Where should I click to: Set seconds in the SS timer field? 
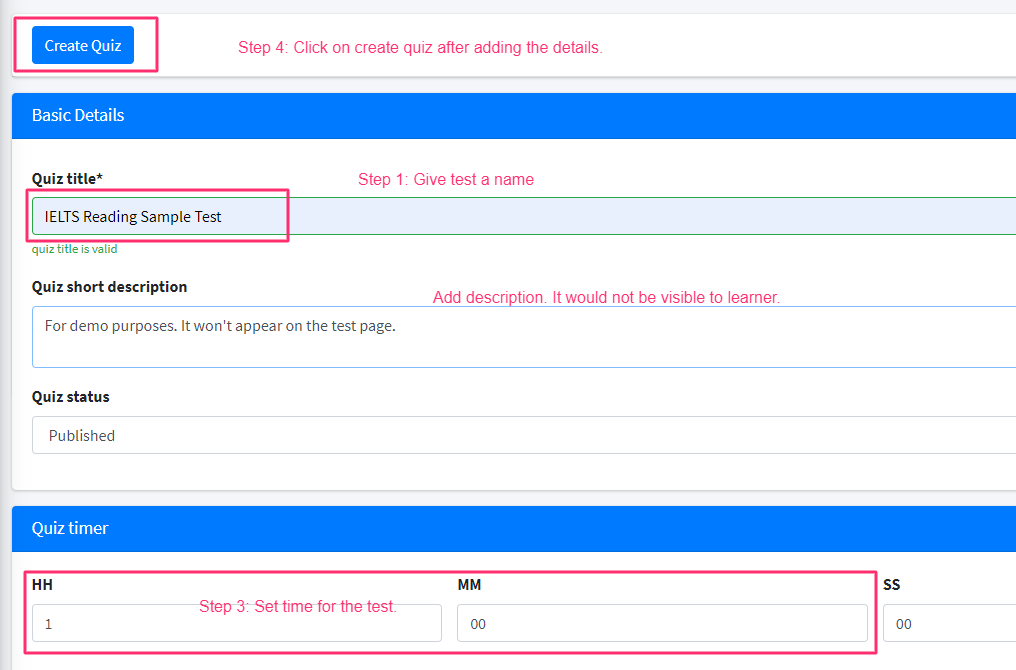949,623
